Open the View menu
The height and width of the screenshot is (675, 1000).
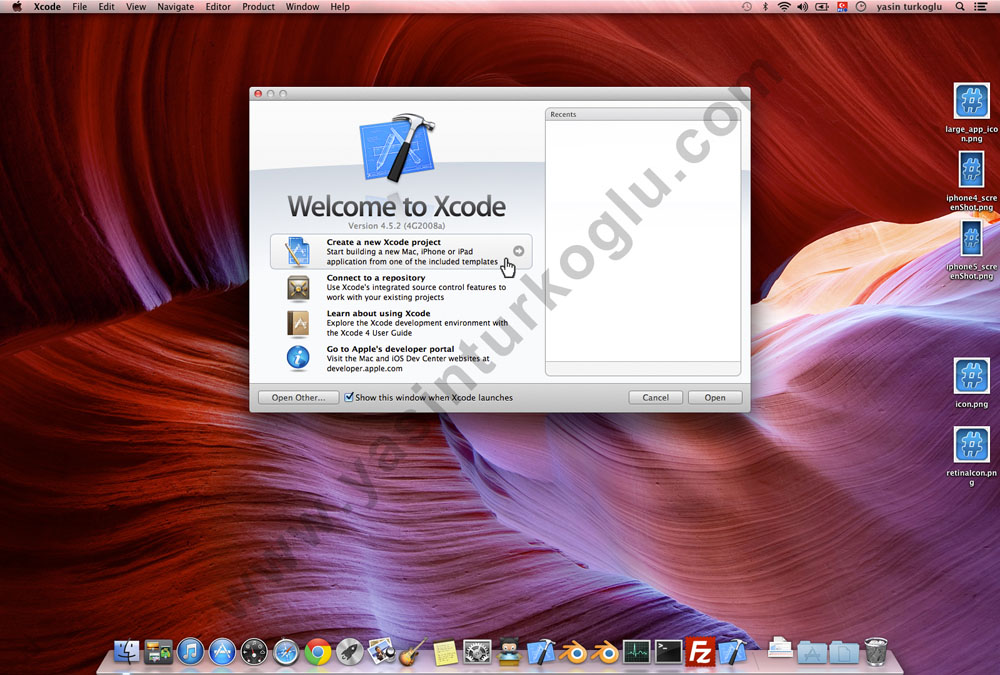pos(136,6)
